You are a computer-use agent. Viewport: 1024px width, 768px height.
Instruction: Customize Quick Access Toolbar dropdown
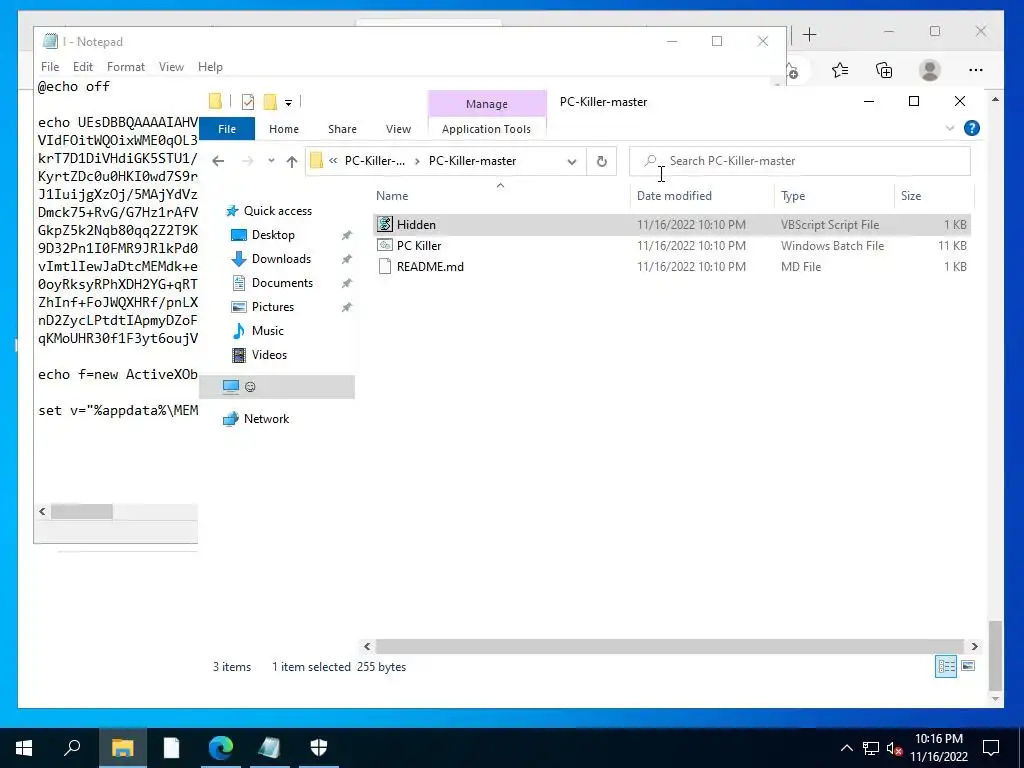288,102
